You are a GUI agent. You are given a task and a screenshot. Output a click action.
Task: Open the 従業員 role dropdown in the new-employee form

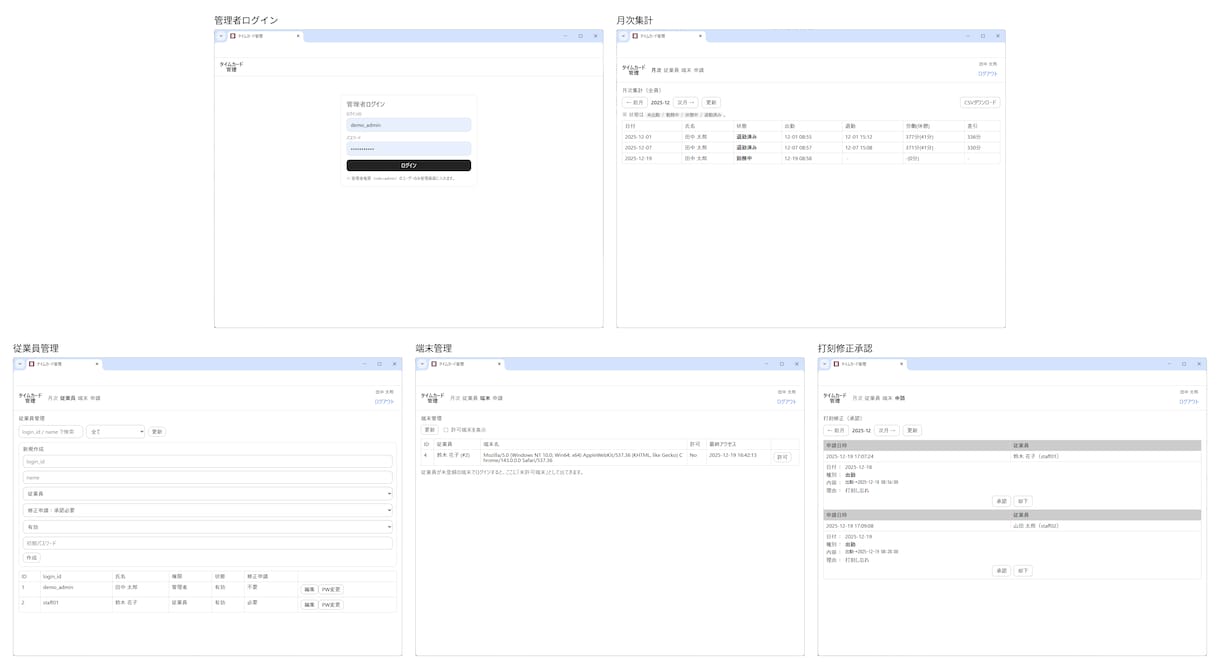(207, 494)
